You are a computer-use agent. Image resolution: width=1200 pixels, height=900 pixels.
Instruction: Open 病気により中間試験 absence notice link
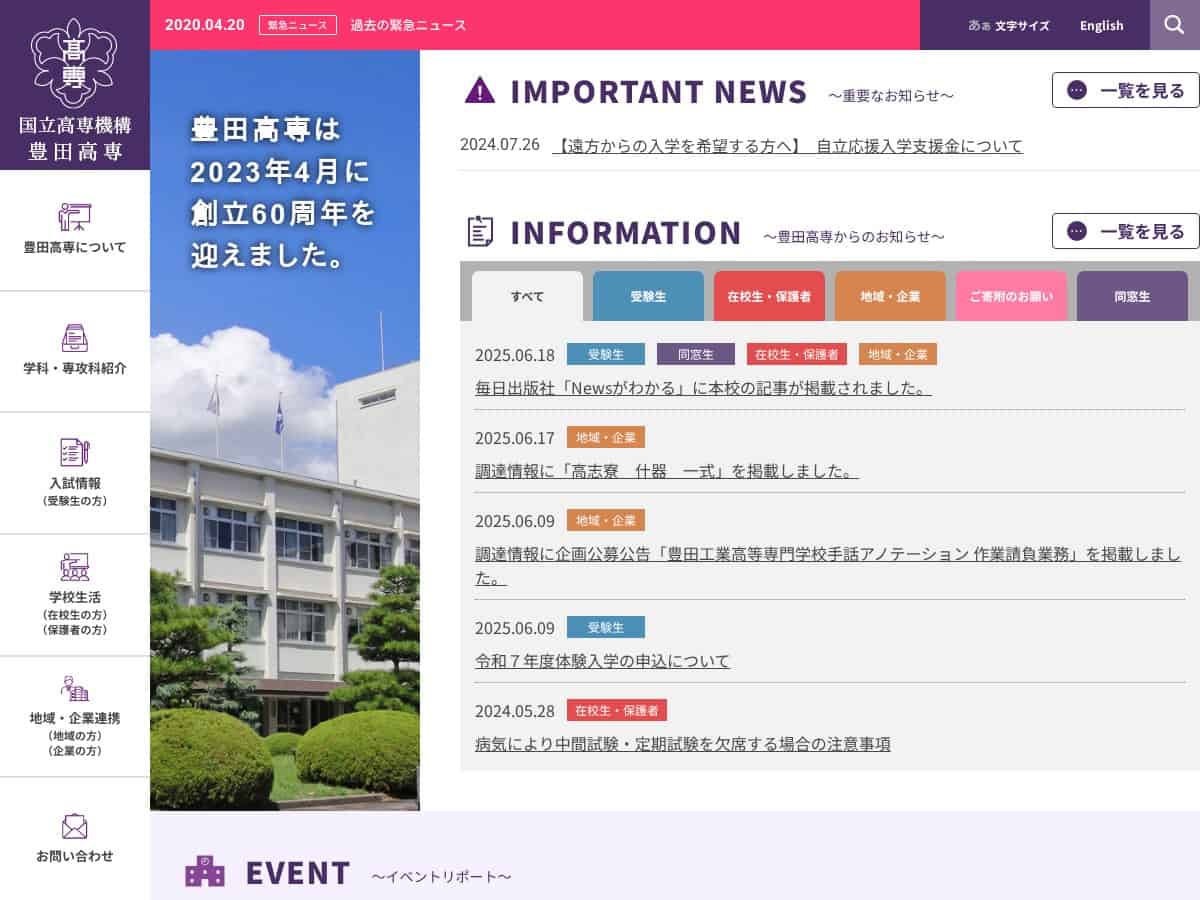pos(683,744)
